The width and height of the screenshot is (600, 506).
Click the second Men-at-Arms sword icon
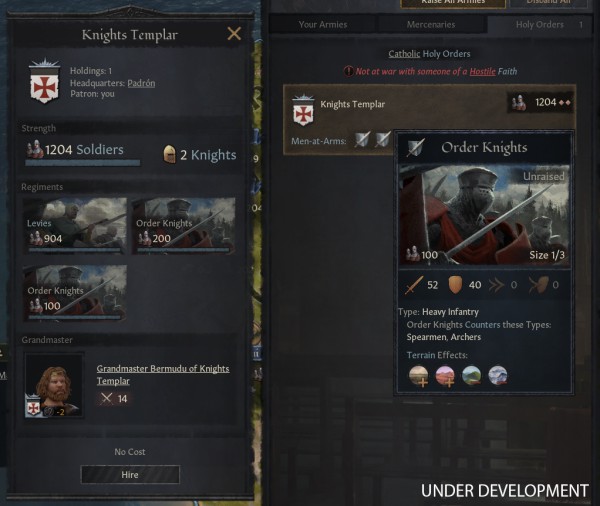pos(383,140)
